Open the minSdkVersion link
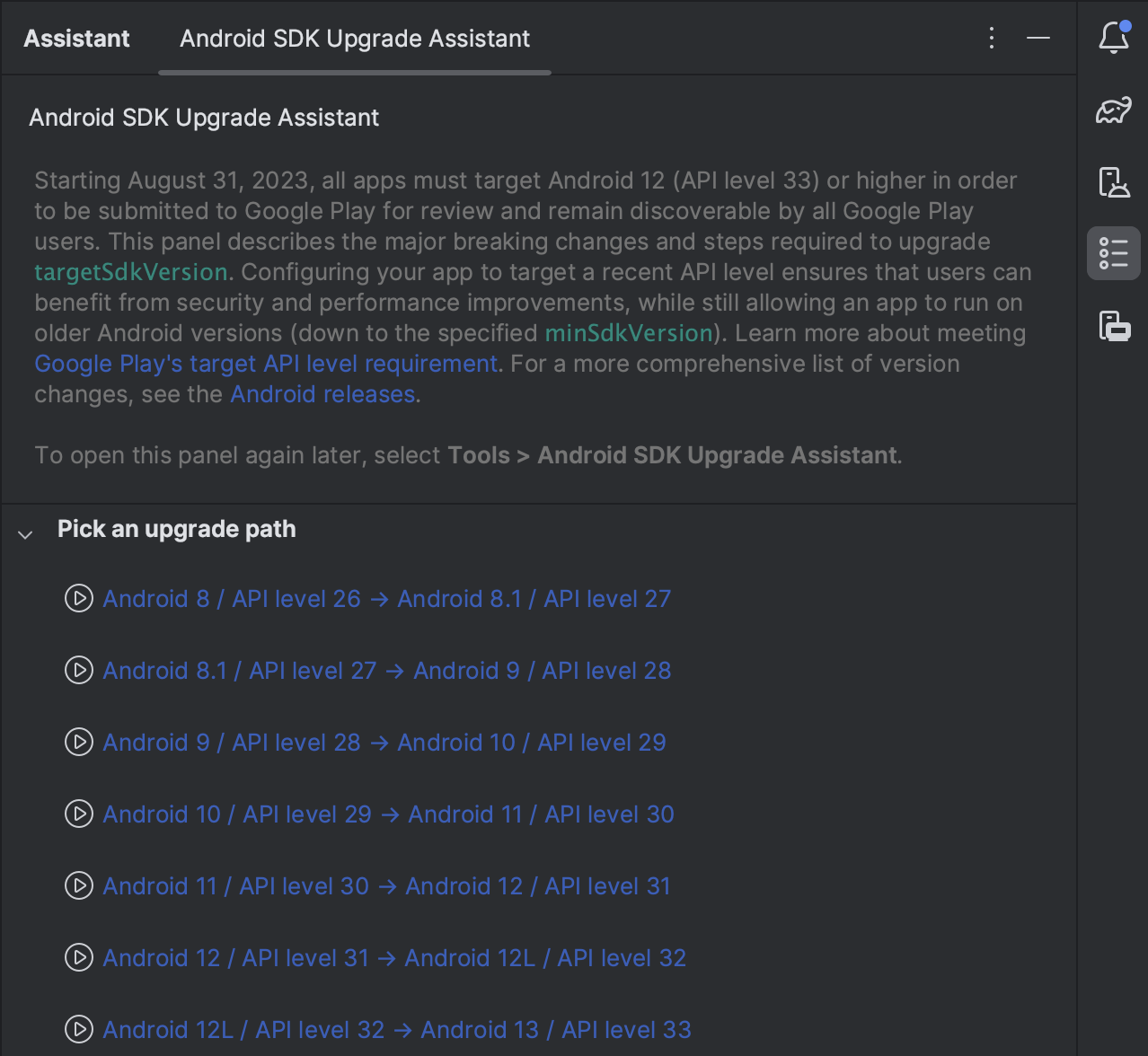 pos(628,333)
